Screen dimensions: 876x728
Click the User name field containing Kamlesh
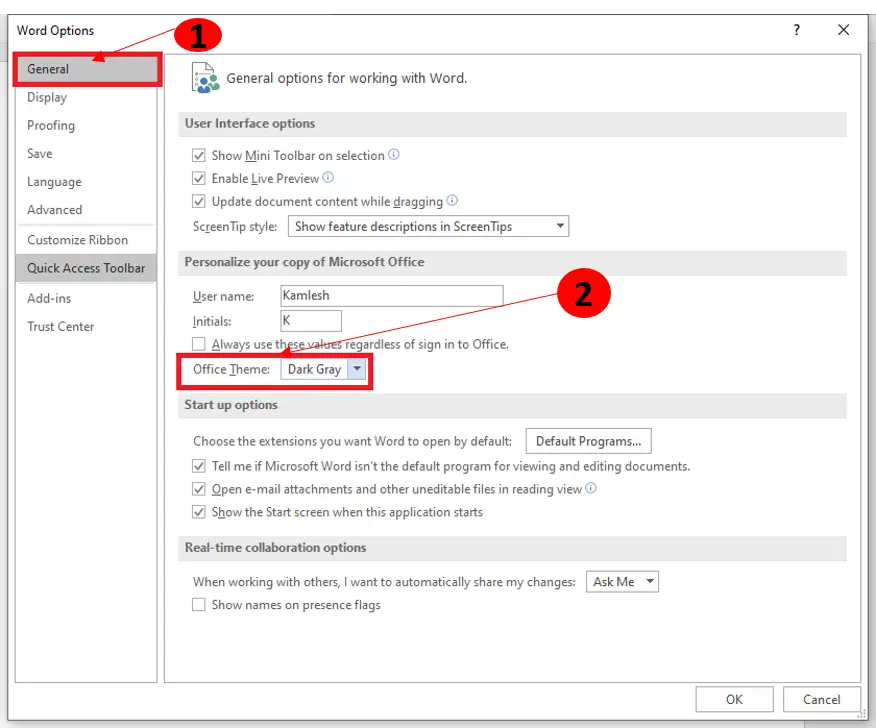click(x=392, y=296)
